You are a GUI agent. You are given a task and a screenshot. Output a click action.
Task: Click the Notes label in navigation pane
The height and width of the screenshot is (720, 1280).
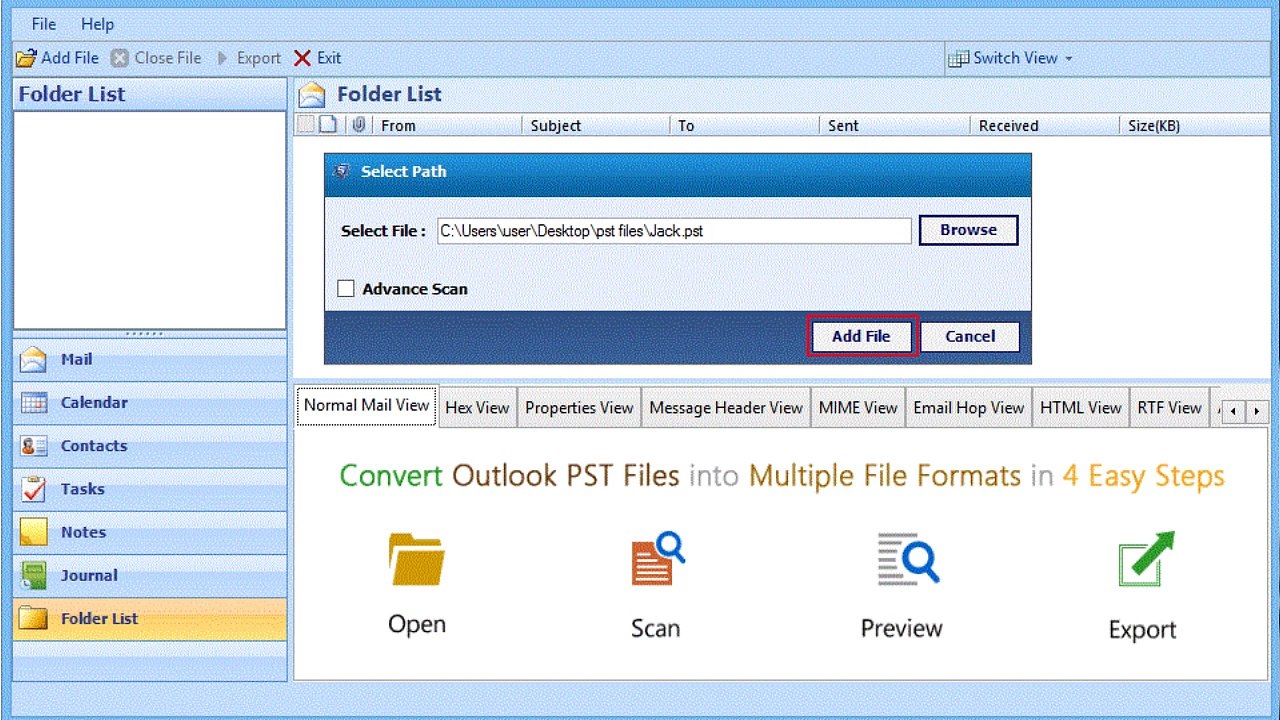click(83, 532)
